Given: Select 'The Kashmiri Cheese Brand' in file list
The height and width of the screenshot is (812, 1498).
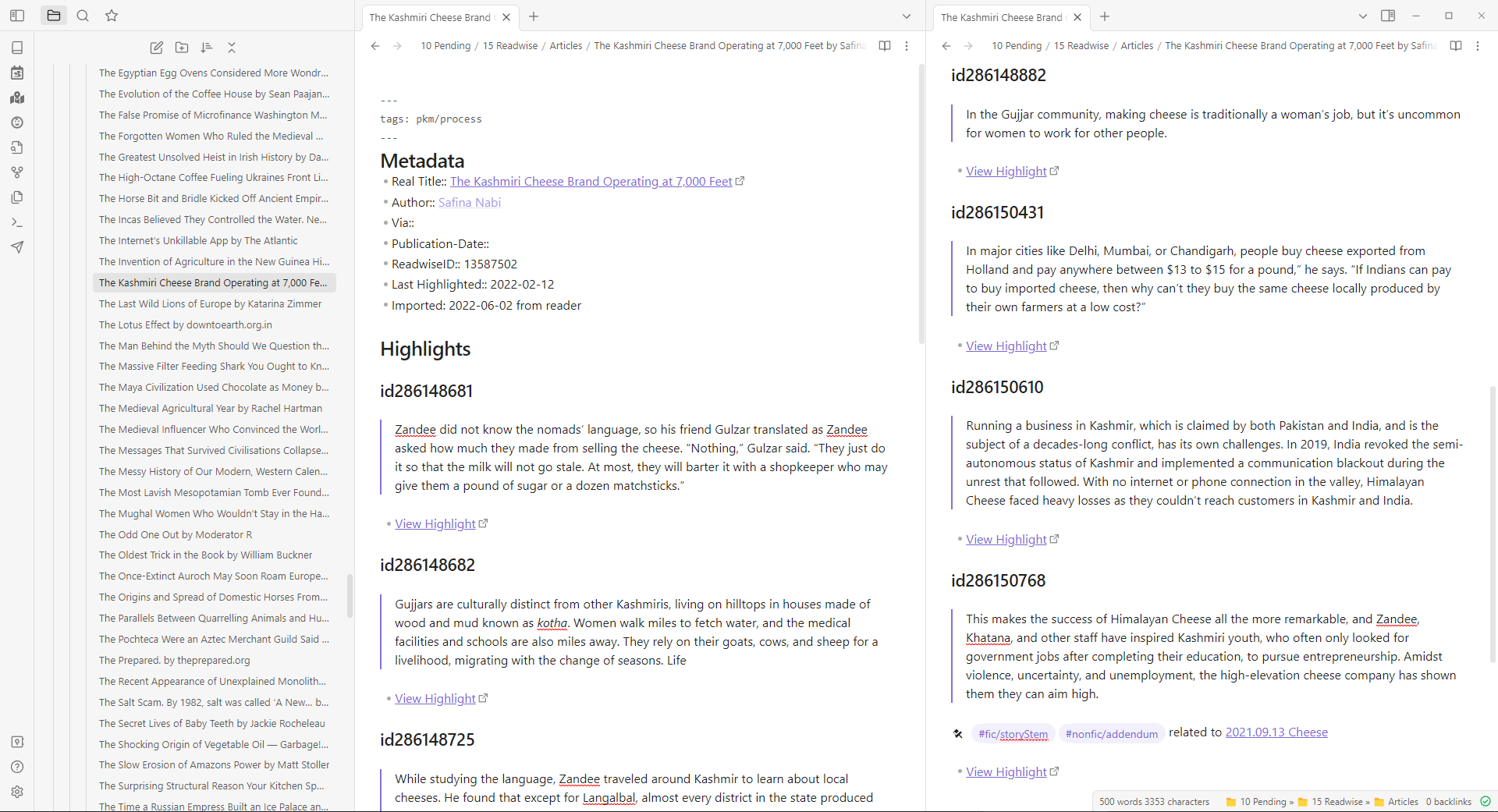Looking at the screenshot, I should click(214, 283).
